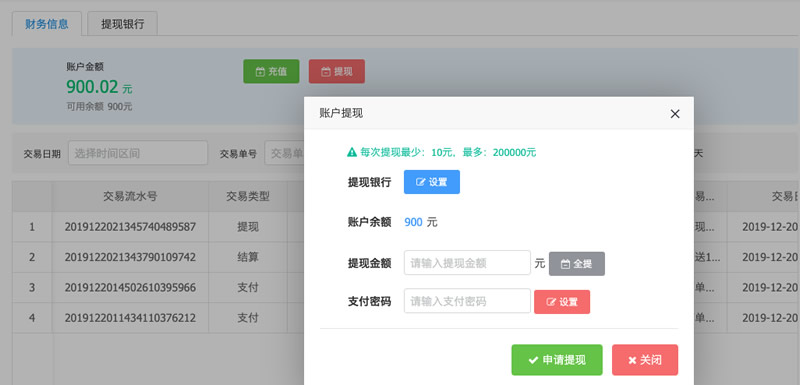
Task: Switch to the 提现银行 tab
Action: 122,23
